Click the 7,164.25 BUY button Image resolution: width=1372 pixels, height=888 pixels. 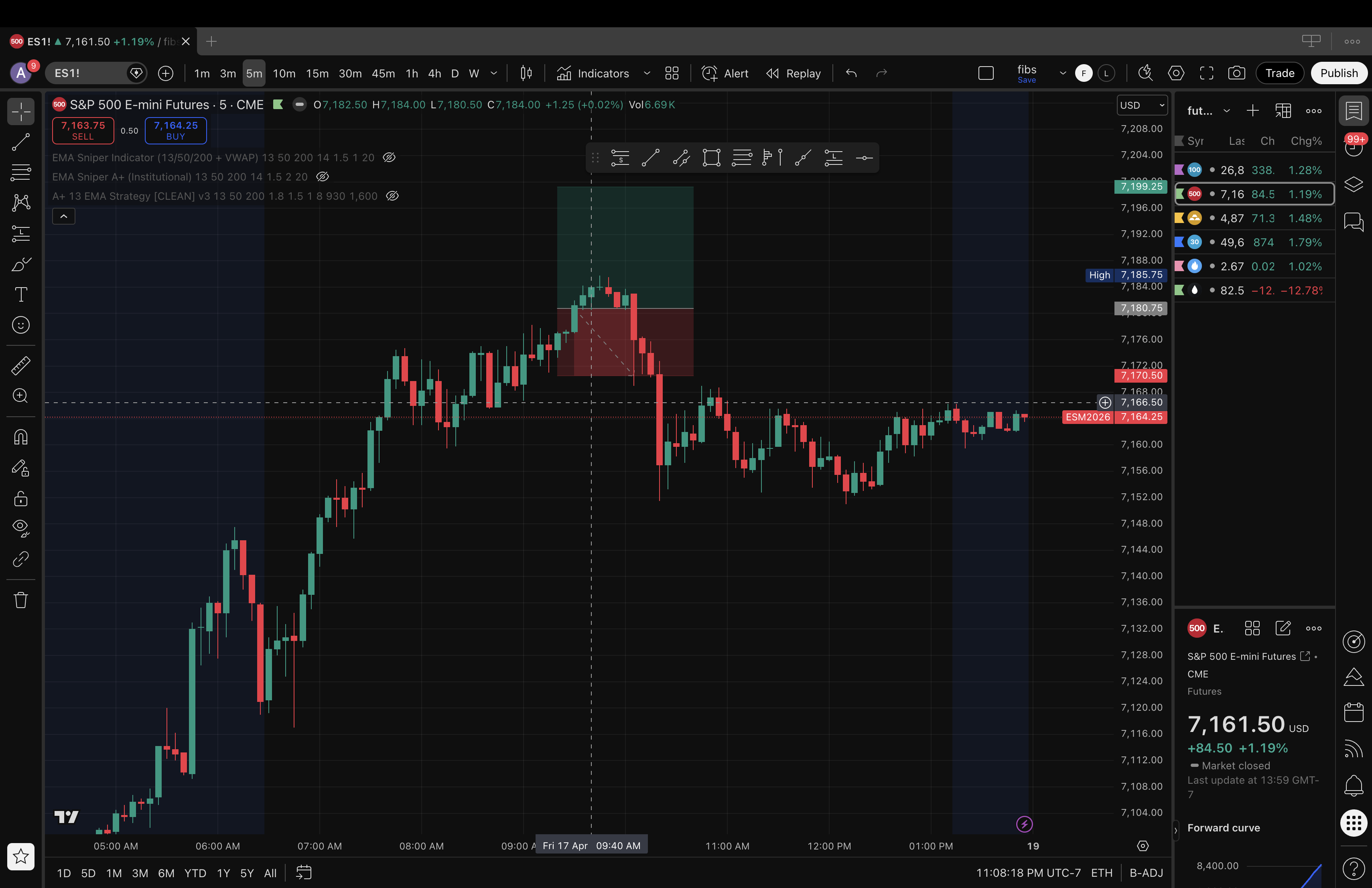[x=175, y=130]
